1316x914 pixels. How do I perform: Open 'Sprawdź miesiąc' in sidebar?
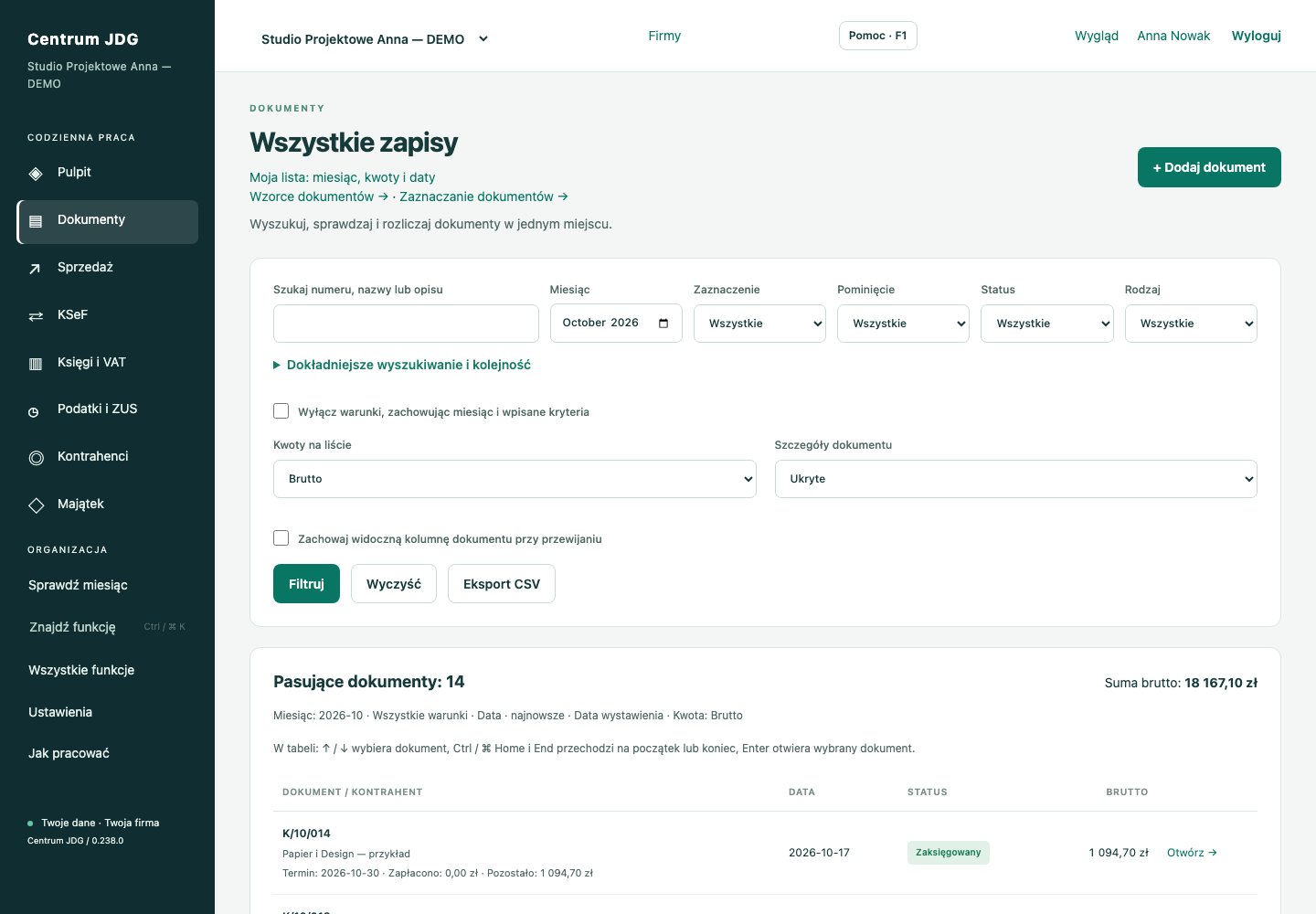[78, 585]
